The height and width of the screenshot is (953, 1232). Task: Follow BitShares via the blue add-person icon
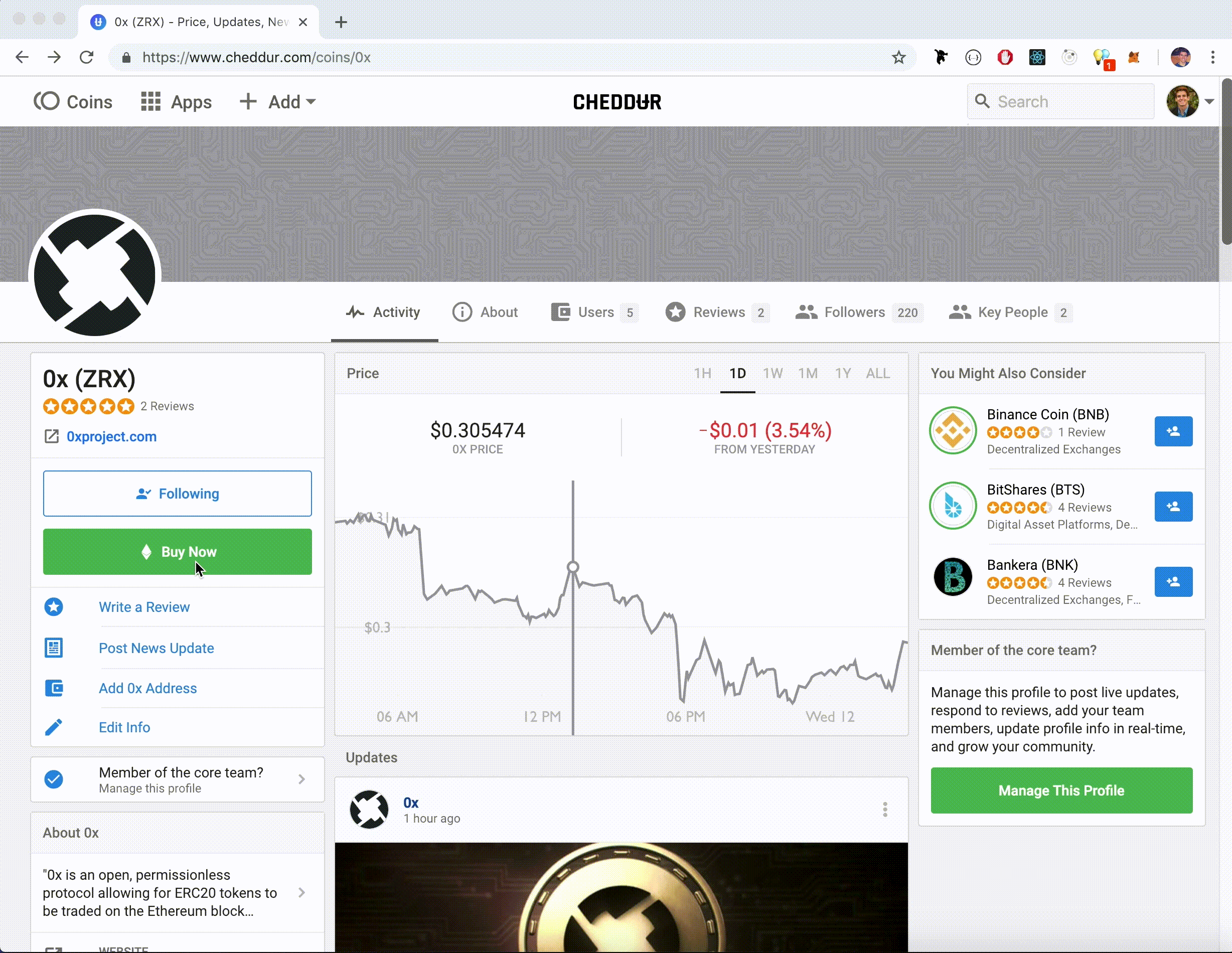1173,507
